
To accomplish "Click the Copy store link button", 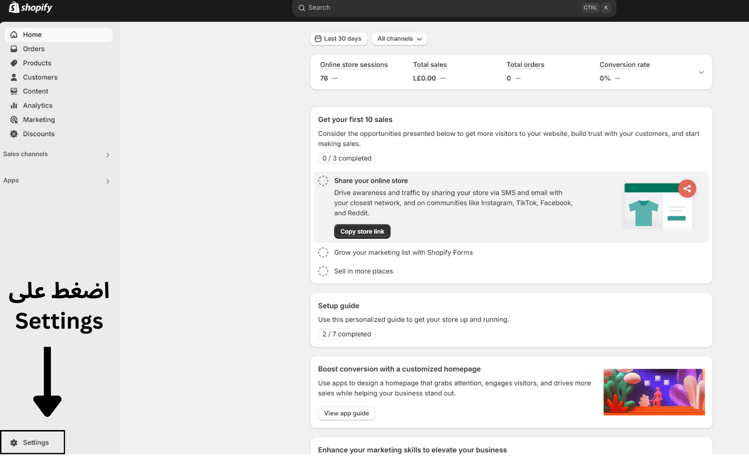I will click(x=362, y=231).
